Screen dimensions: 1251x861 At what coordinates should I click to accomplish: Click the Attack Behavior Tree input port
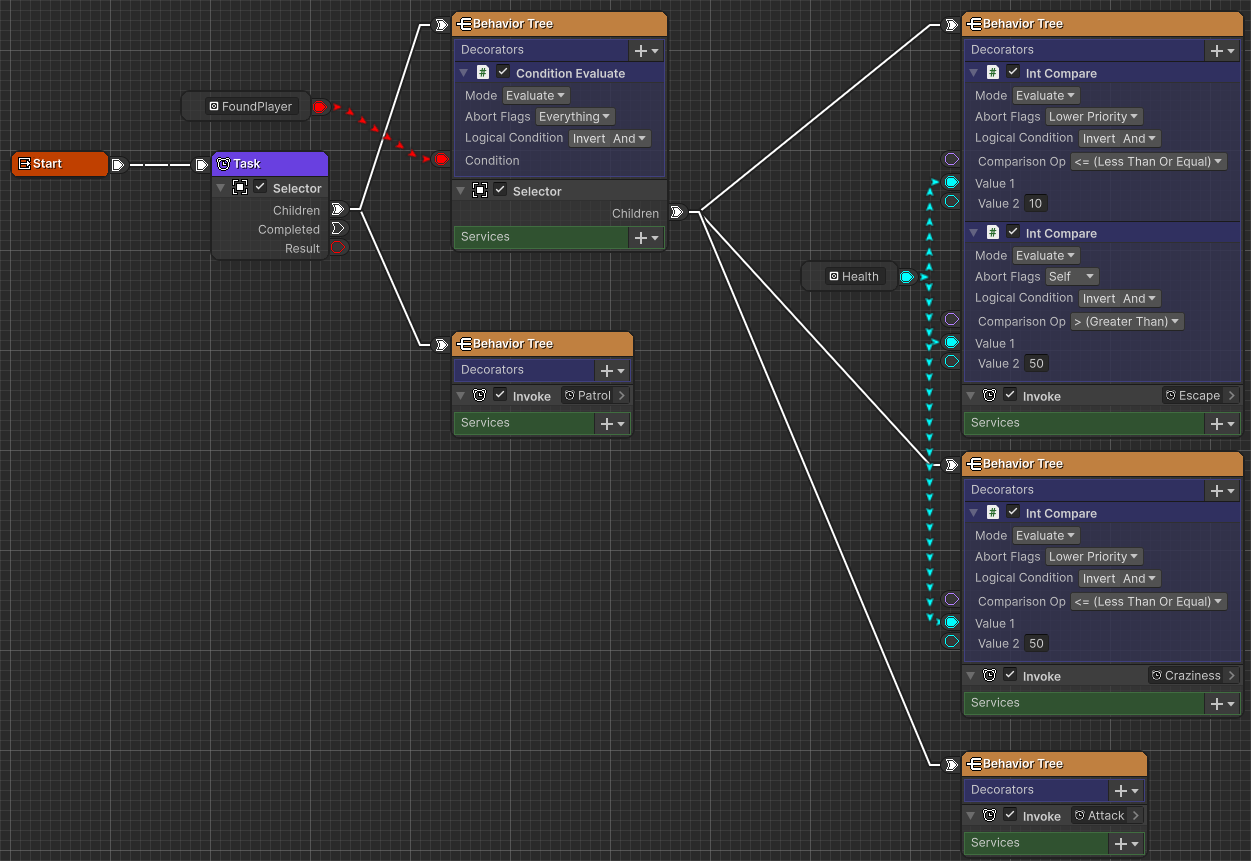point(951,765)
